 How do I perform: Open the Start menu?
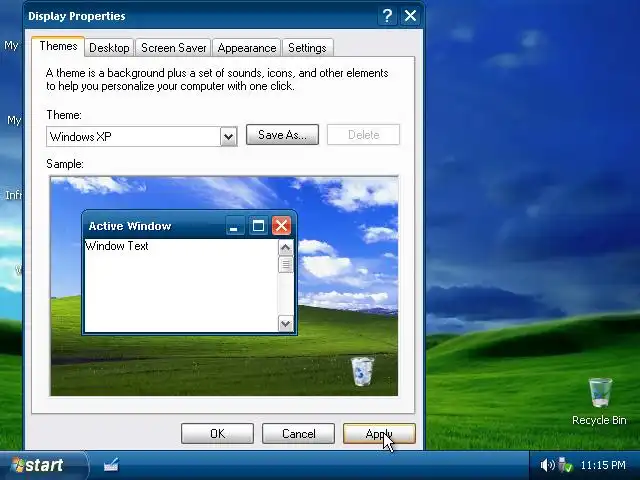click(x=44, y=465)
